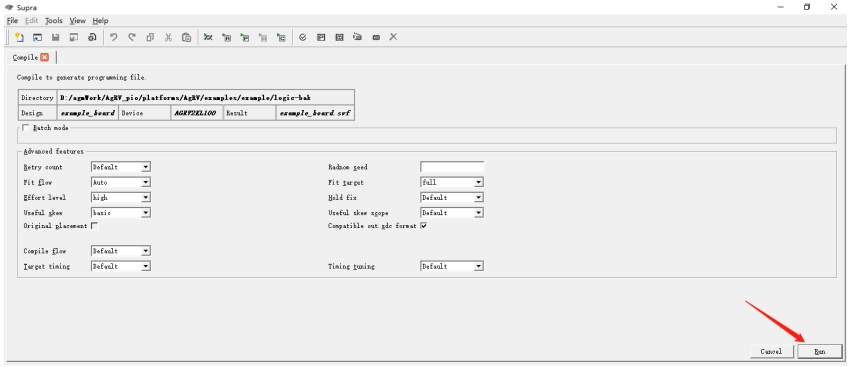
Task: Click the Save As window-floppy icon
Action: pyautogui.click(x=74, y=37)
